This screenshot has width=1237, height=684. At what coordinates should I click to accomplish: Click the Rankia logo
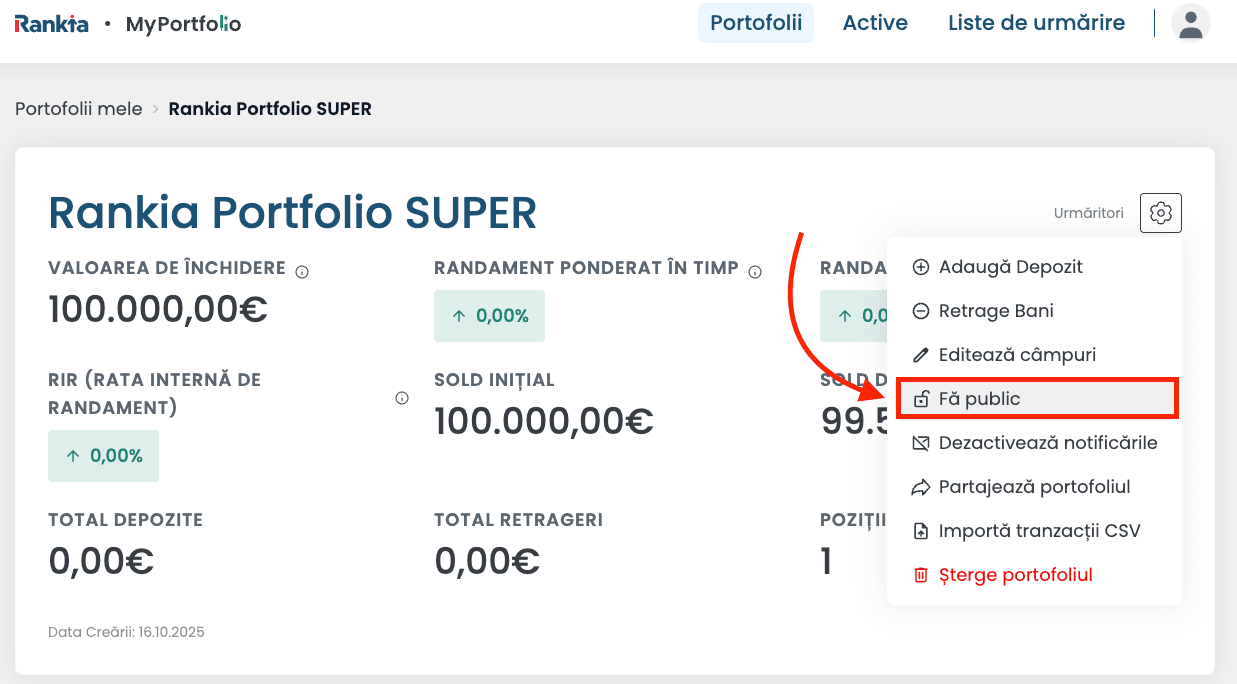51,24
